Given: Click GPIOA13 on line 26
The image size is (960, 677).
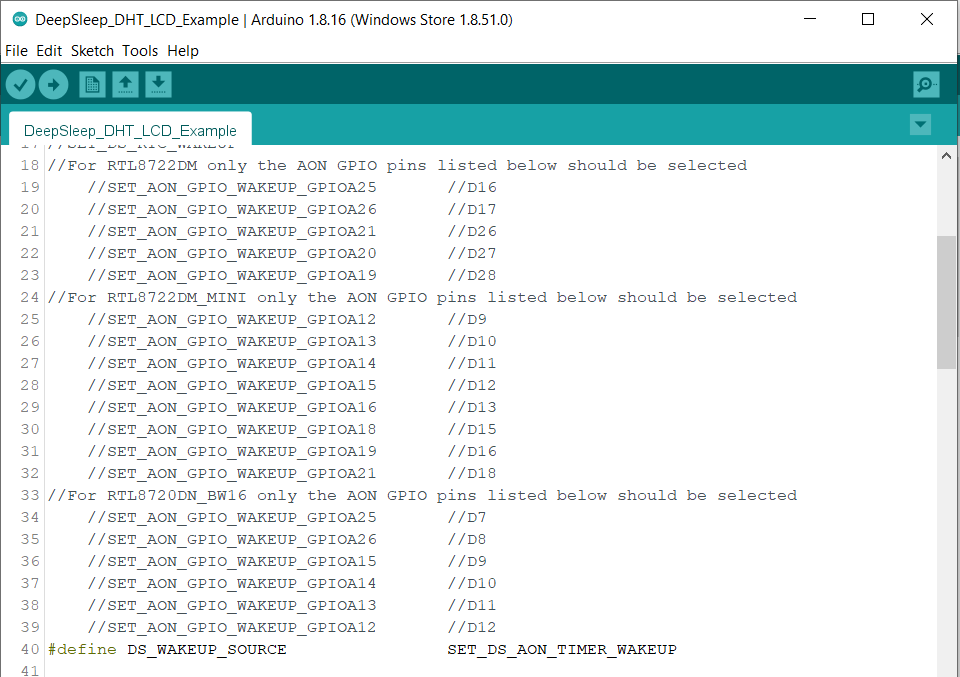Looking at the screenshot, I should pyautogui.click(x=342, y=342).
